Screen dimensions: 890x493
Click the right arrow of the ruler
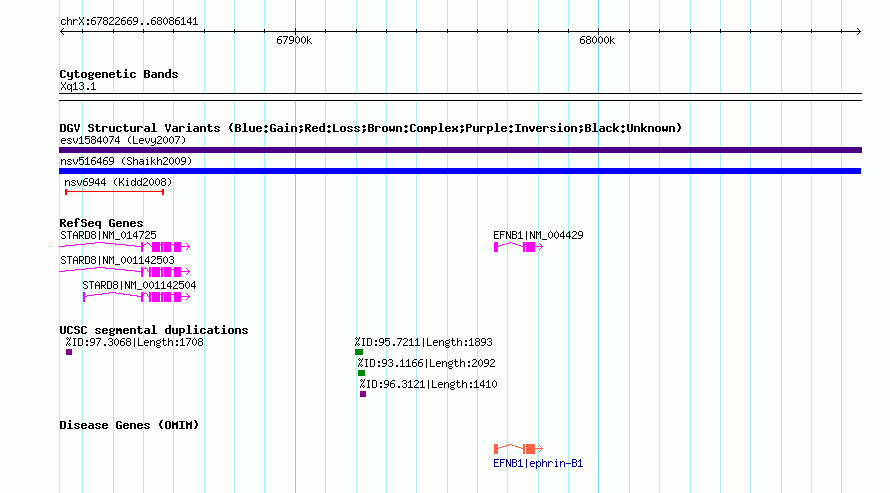click(x=858, y=32)
